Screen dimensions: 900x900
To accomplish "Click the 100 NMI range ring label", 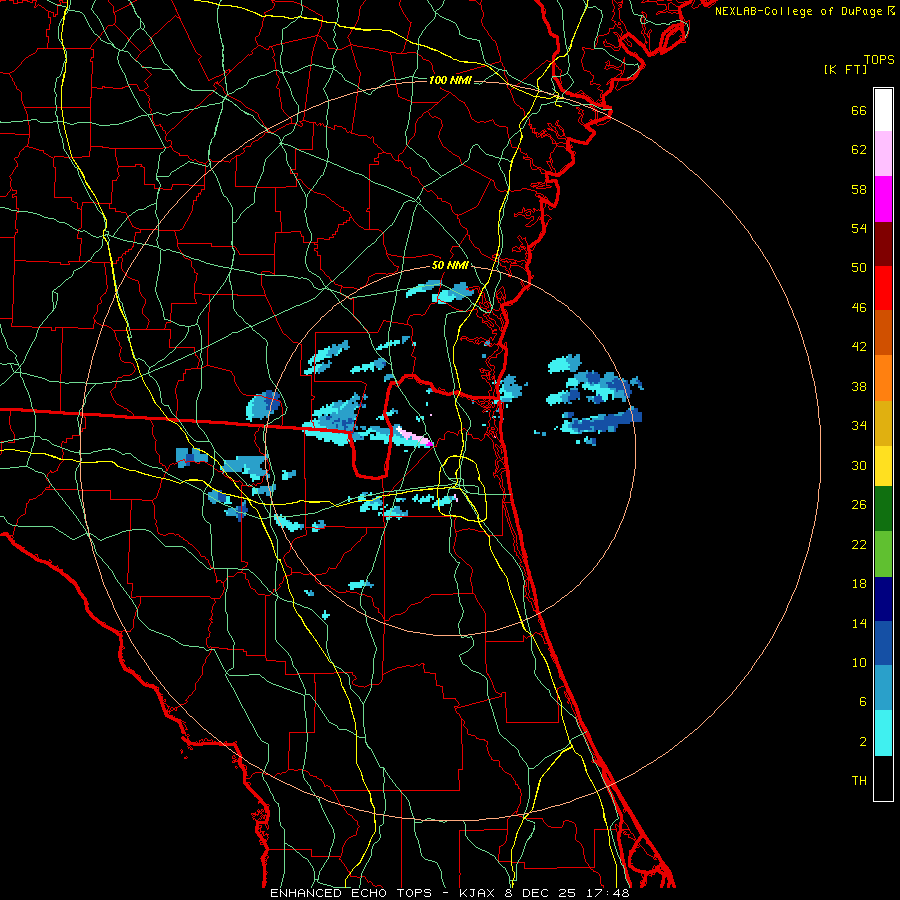I will click(450, 80).
